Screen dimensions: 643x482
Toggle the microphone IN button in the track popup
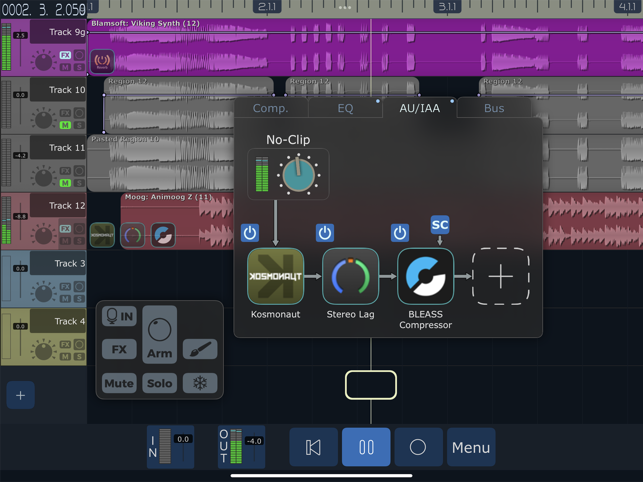coord(119,315)
